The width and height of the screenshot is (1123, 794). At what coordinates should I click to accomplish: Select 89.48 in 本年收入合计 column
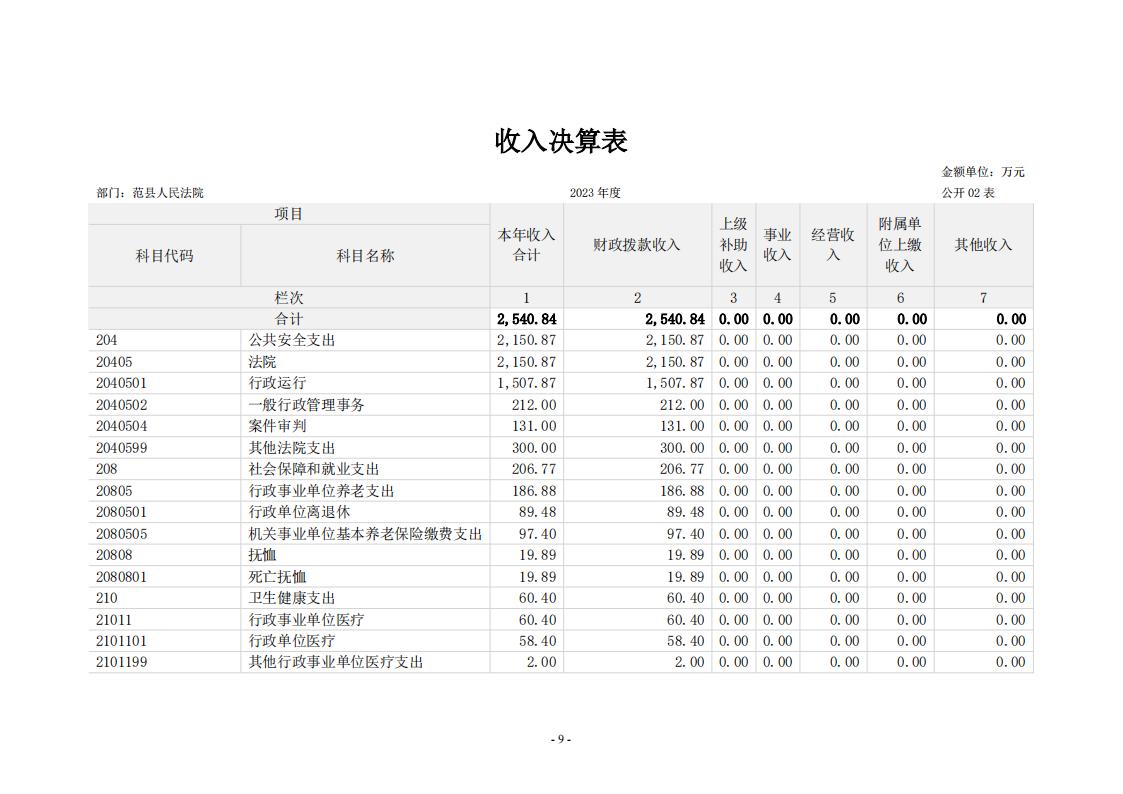click(538, 512)
